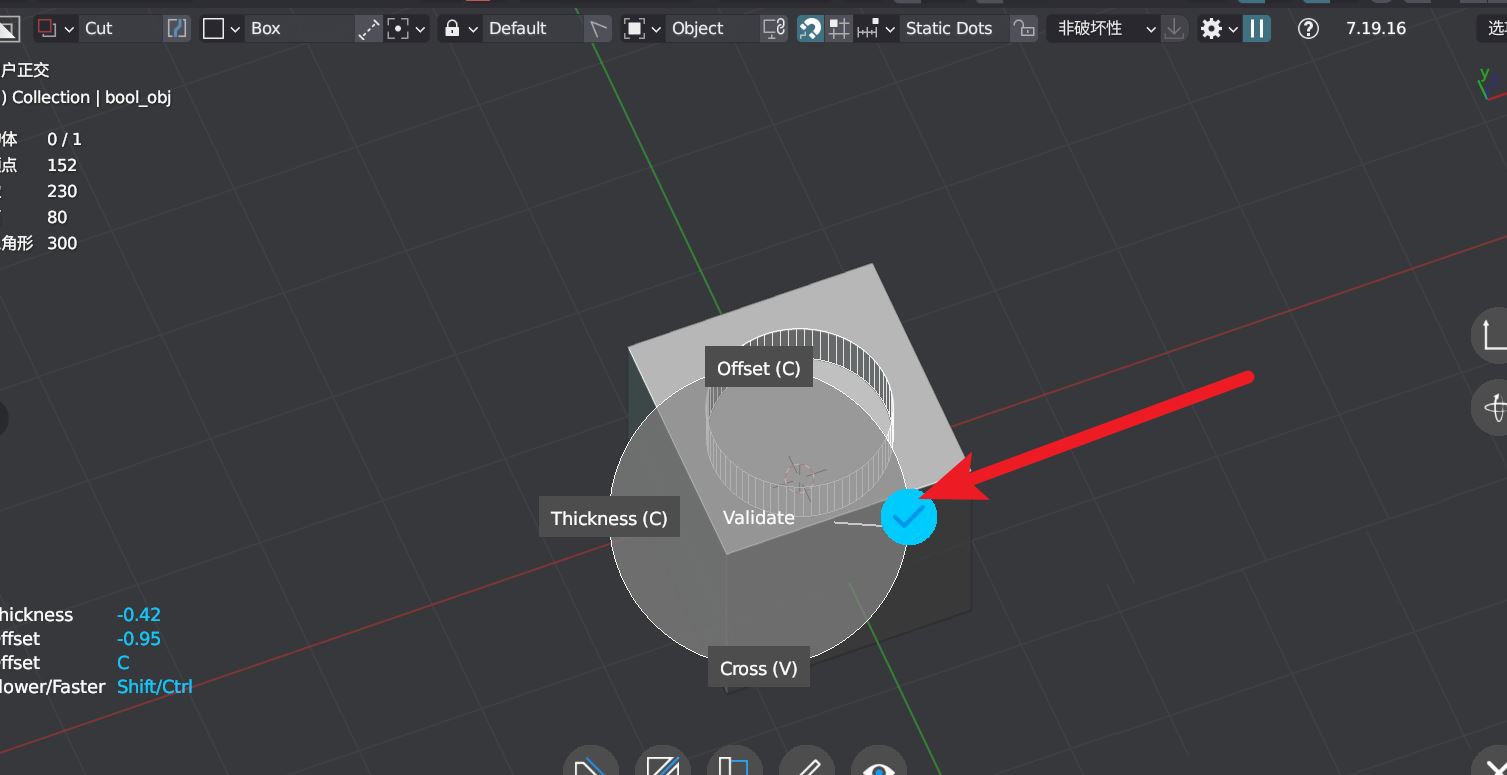
Task: Open the snap increment ruler dropdown
Action: point(875,29)
